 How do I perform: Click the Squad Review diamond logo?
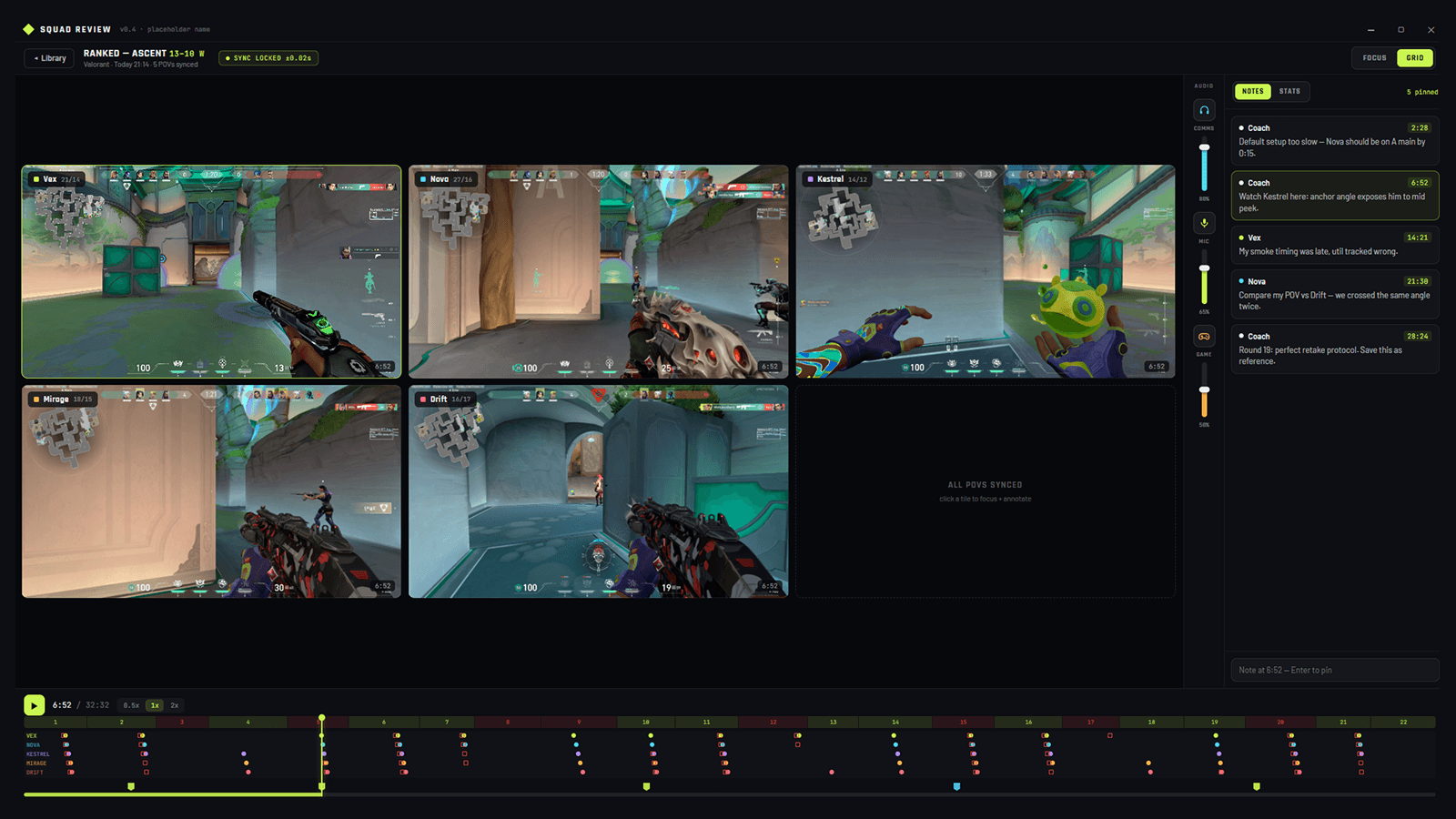tap(28, 29)
